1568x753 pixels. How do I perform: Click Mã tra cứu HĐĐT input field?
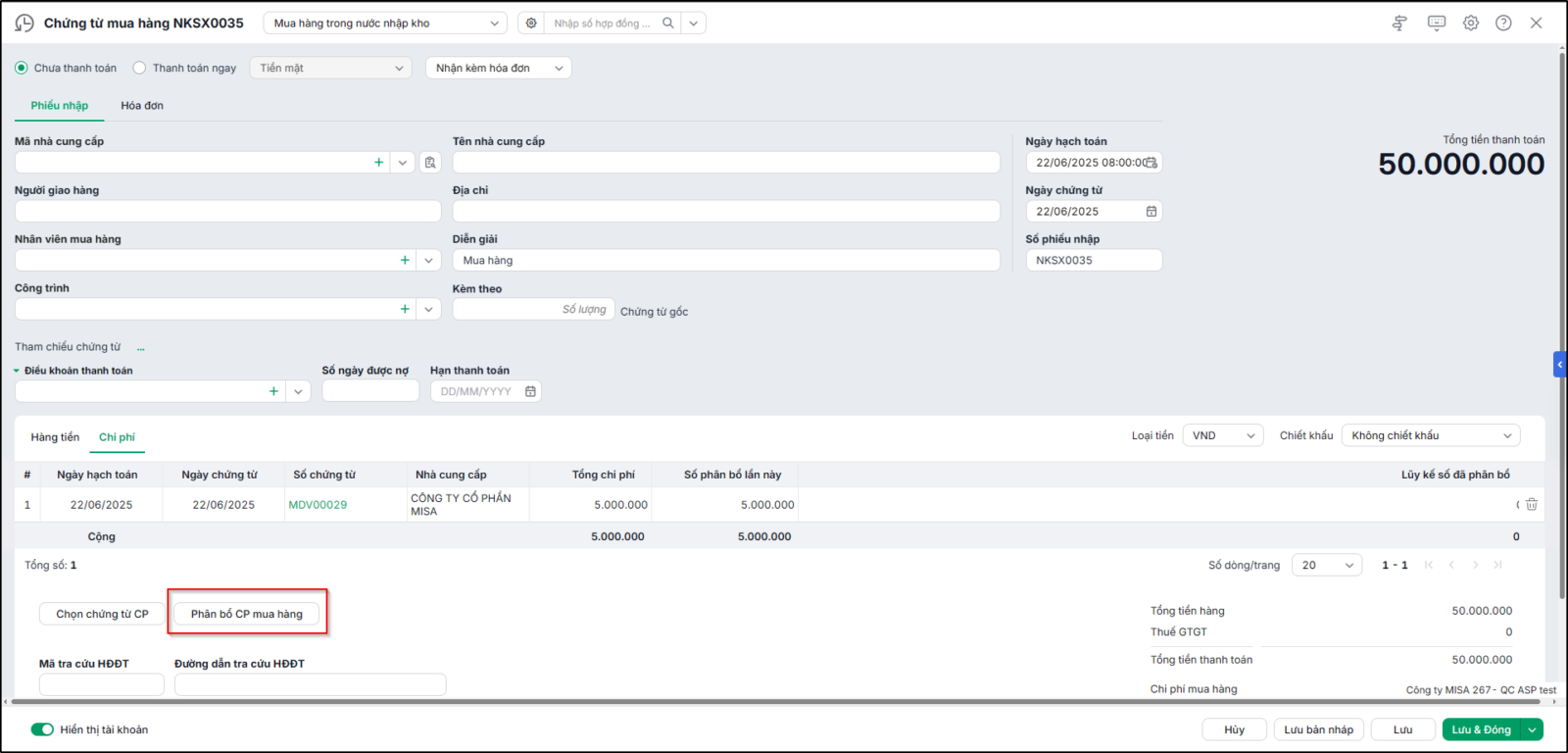tap(102, 684)
